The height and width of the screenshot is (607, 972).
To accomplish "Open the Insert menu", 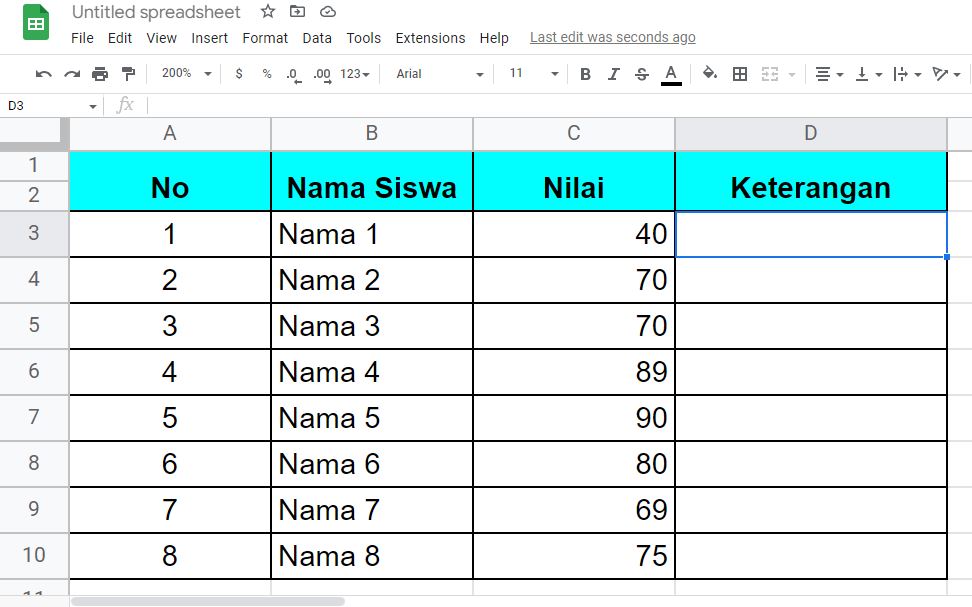I will [210, 38].
